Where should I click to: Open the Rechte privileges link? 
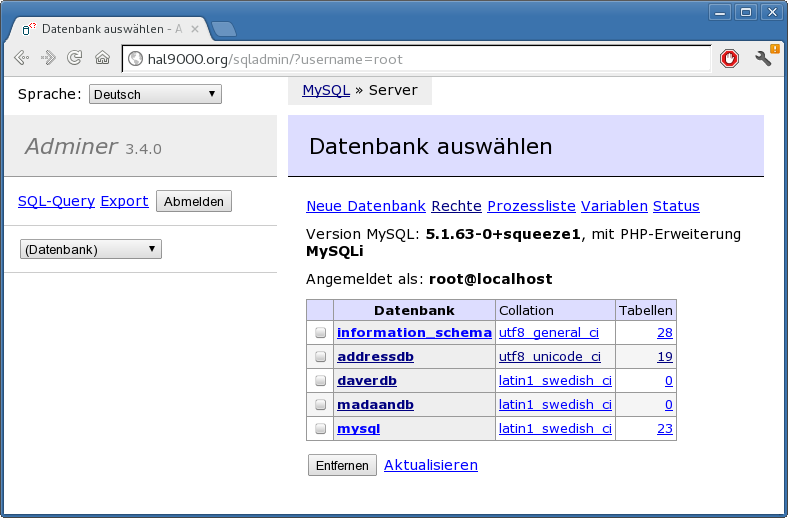[x=456, y=206]
